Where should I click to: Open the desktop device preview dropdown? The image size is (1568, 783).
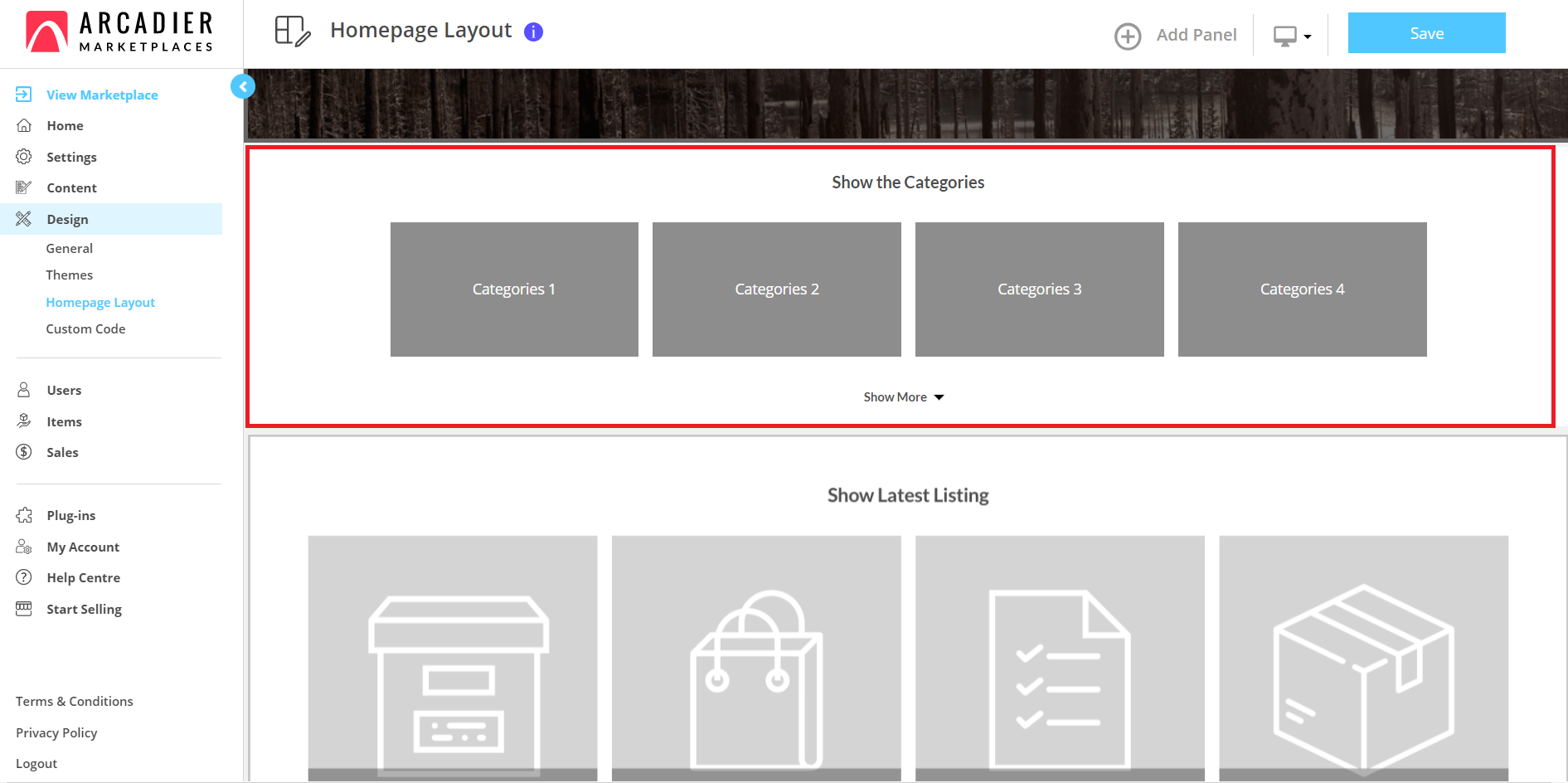click(1292, 36)
